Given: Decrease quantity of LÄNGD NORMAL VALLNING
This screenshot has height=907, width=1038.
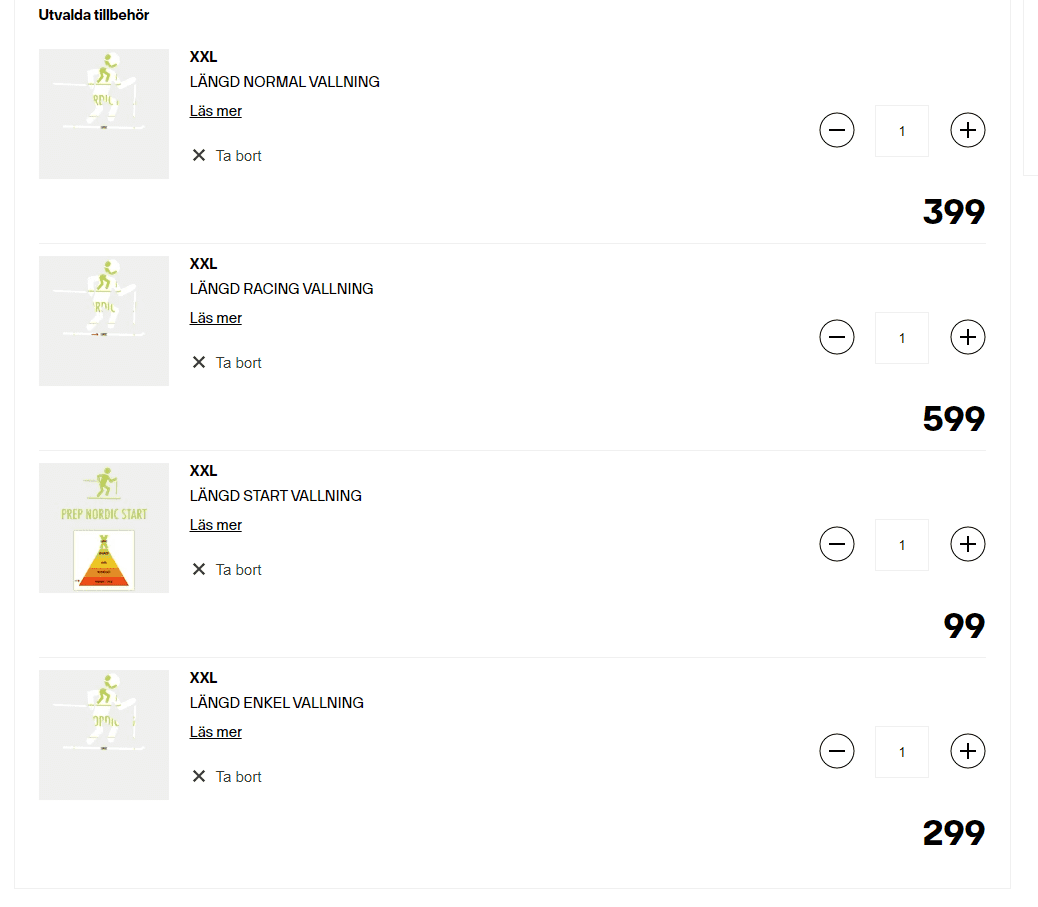Looking at the screenshot, I should click(837, 130).
